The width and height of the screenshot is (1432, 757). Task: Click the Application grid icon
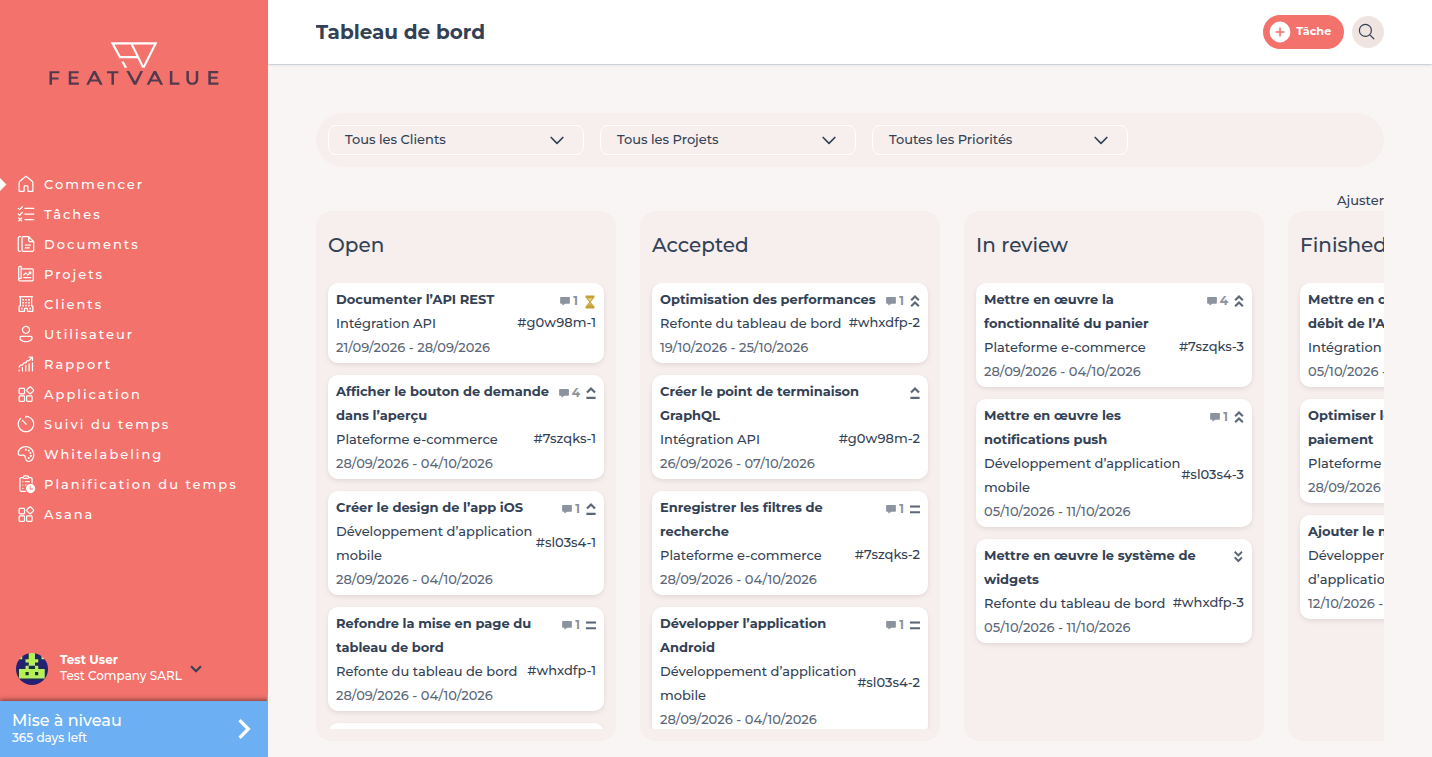point(26,394)
